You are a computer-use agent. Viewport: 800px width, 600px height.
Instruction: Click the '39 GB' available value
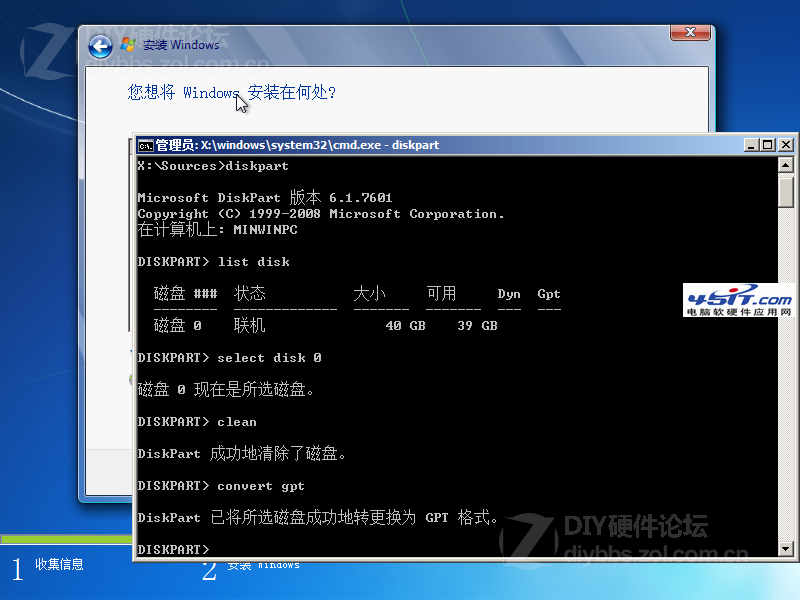[477, 326]
